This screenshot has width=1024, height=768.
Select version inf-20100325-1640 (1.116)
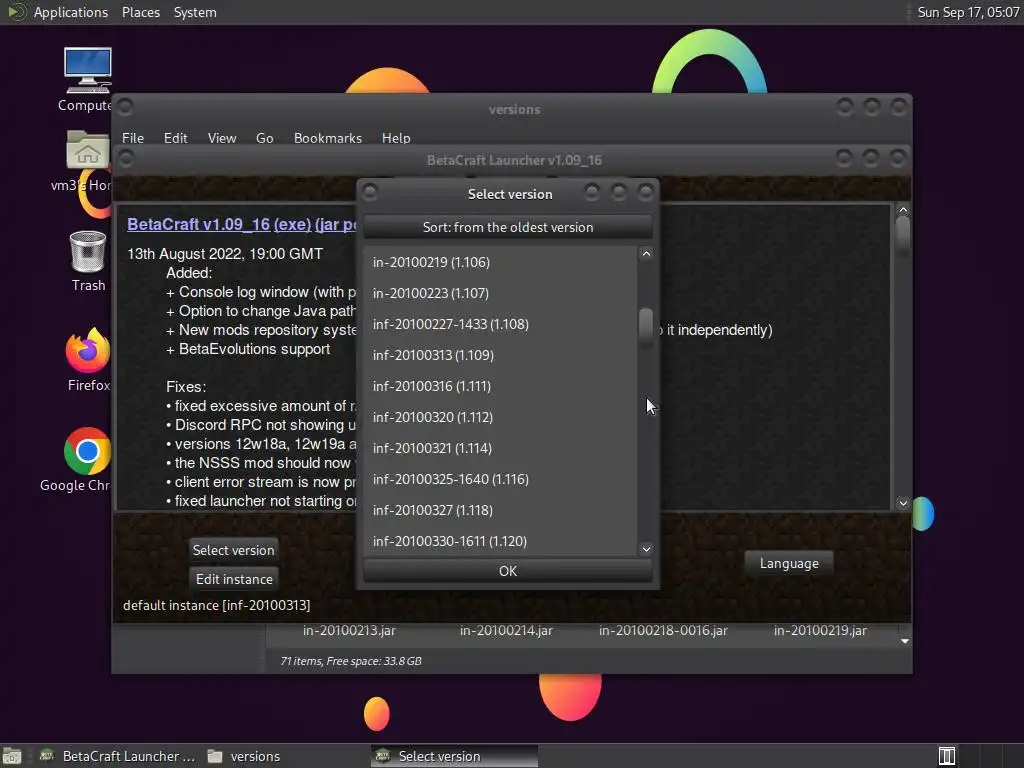click(500, 479)
